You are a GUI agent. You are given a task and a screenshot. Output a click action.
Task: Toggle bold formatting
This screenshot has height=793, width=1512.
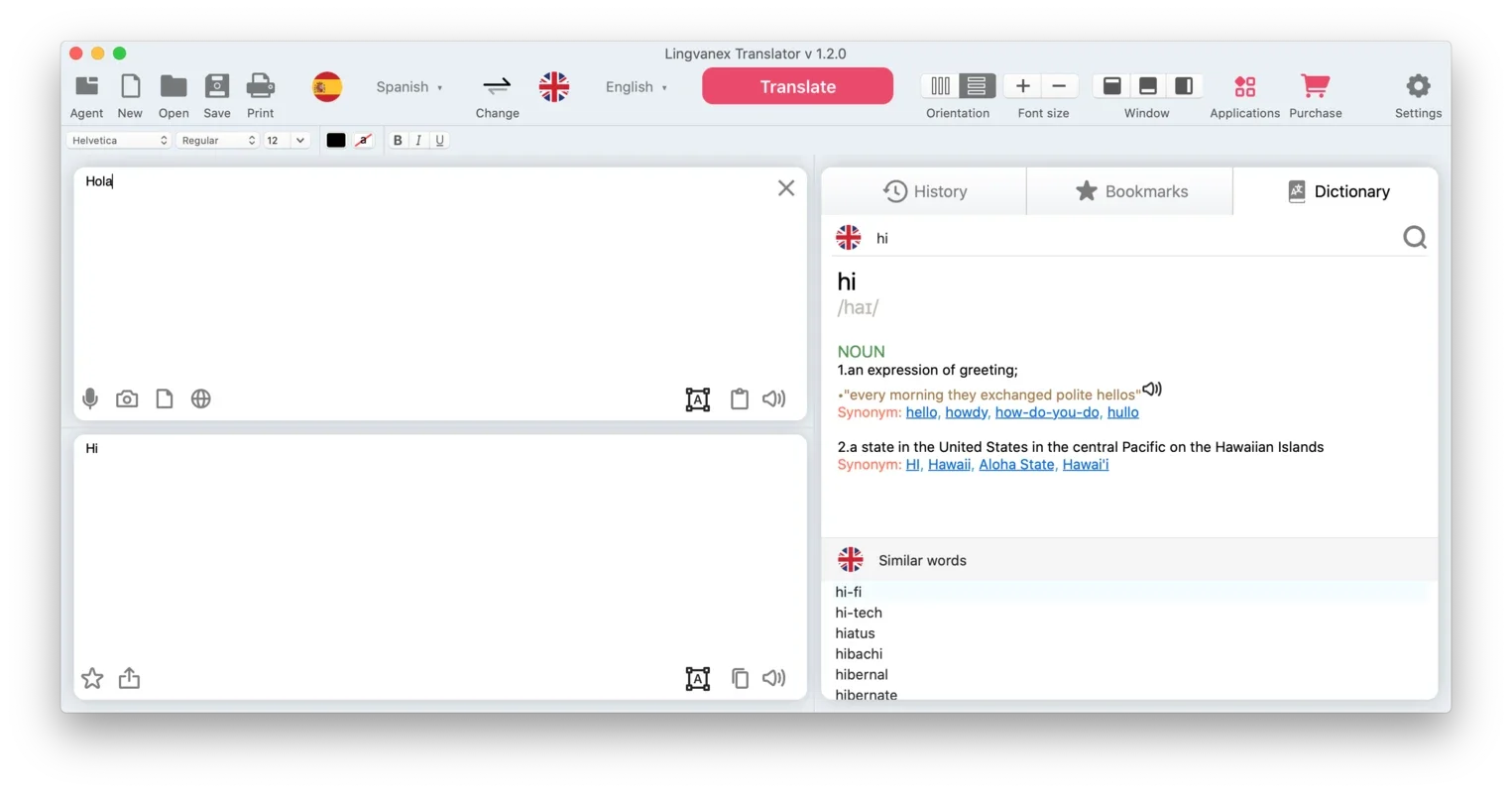point(398,141)
